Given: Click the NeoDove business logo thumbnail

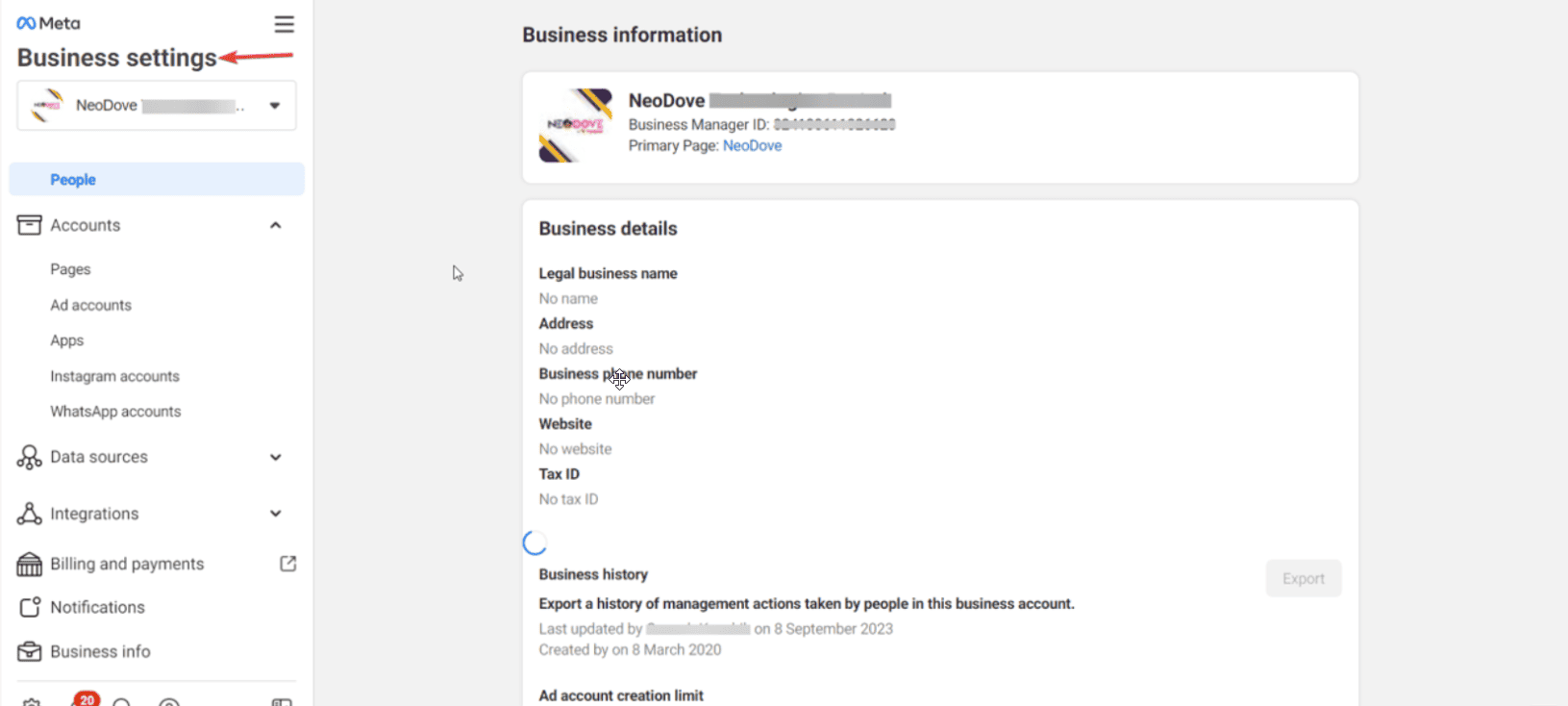Looking at the screenshot, I should [575, 126].
